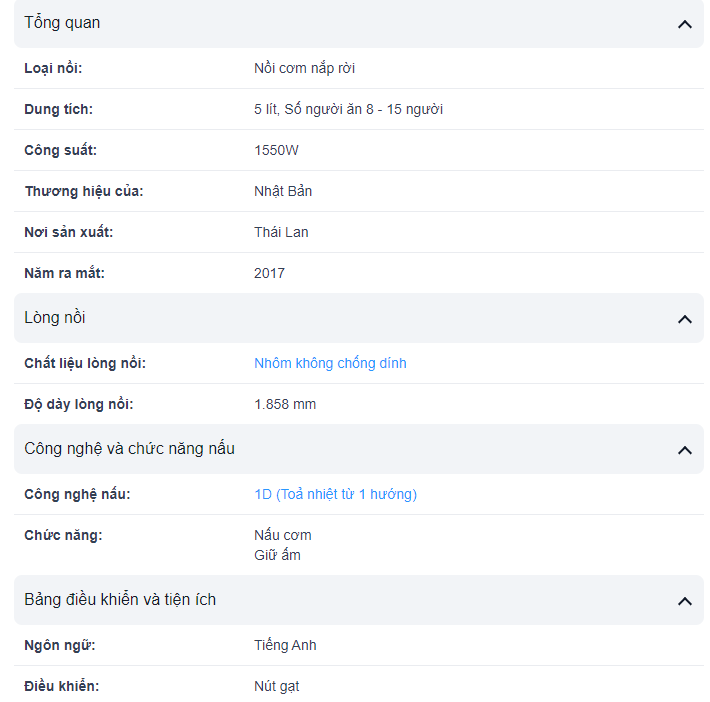Click the Tiếng Anh language value
The height and width of the screenshot is (702, 710).
285,645
